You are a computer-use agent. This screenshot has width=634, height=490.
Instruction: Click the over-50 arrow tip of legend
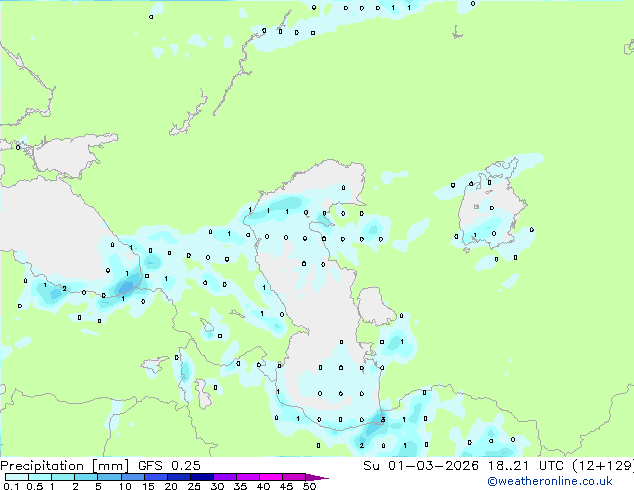click(317, 477)
